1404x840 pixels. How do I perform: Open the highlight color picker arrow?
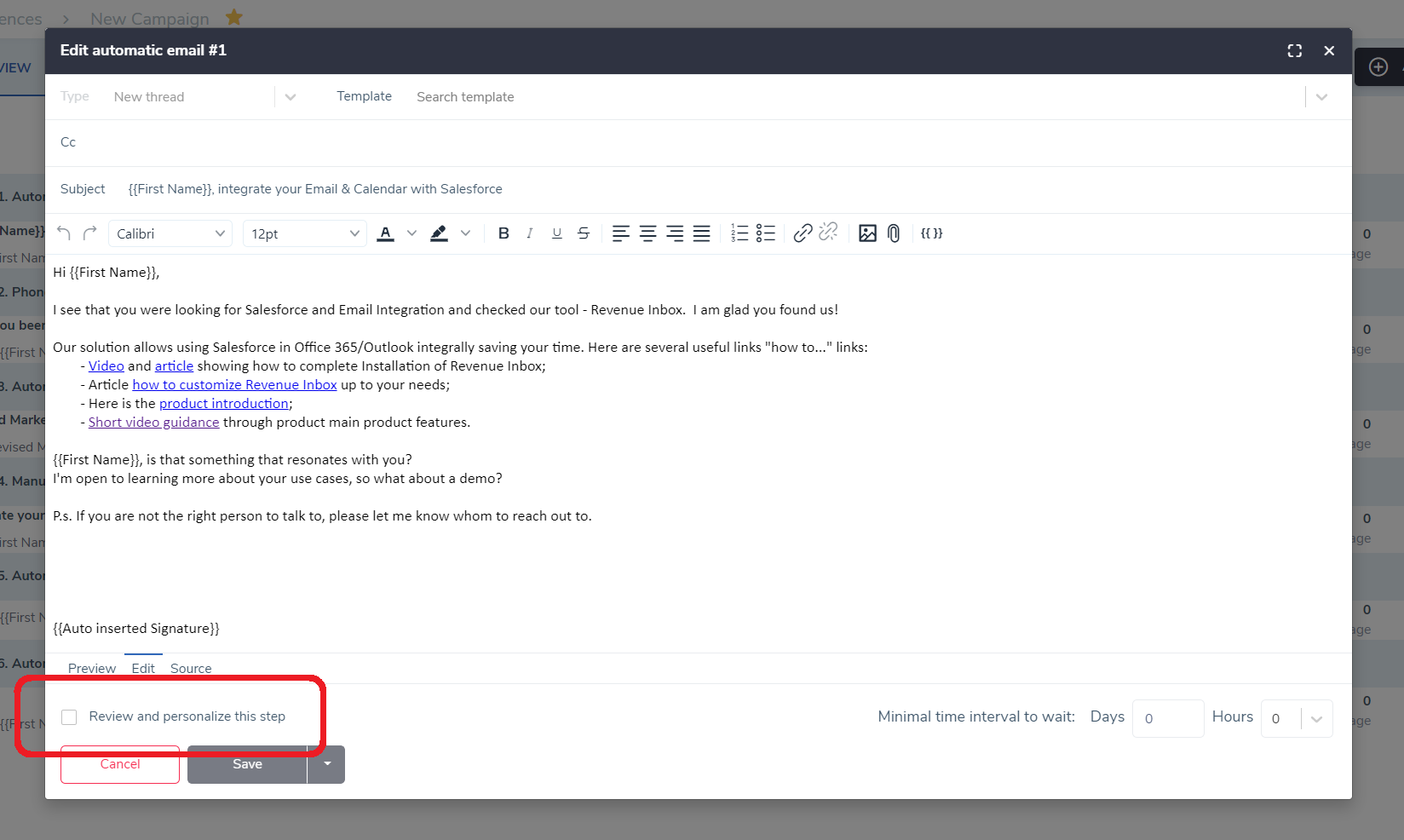tap(465, 233)
